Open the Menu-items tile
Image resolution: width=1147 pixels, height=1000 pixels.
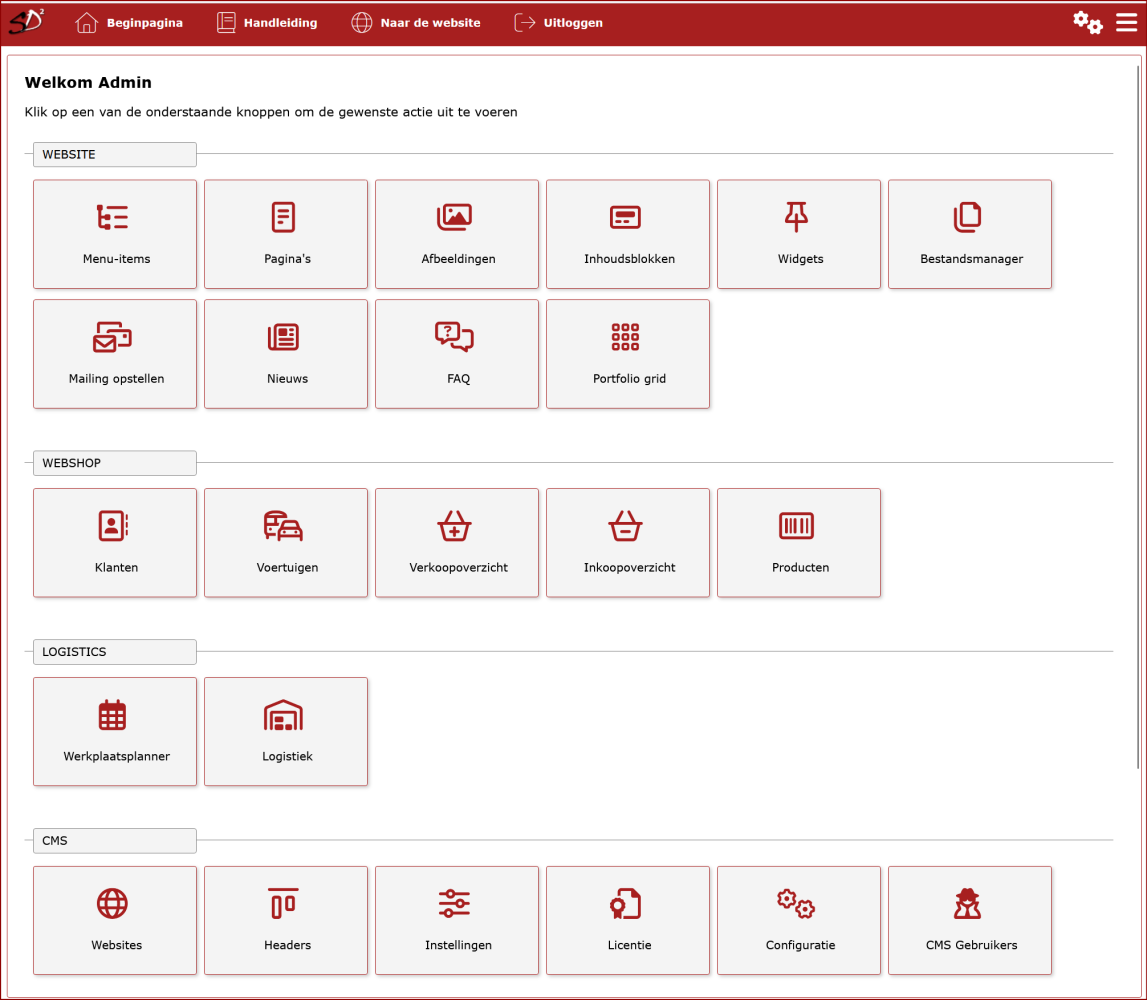click(115, 234)
